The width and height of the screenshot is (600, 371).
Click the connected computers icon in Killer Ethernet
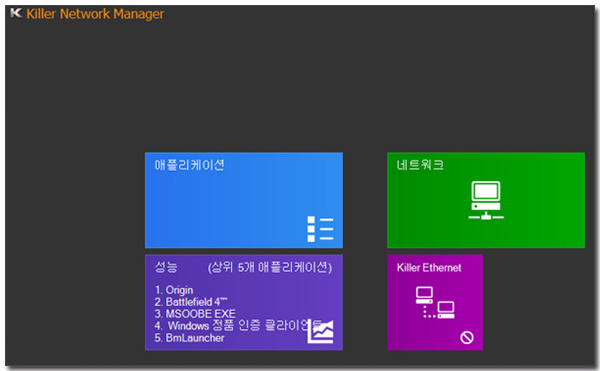435,302
